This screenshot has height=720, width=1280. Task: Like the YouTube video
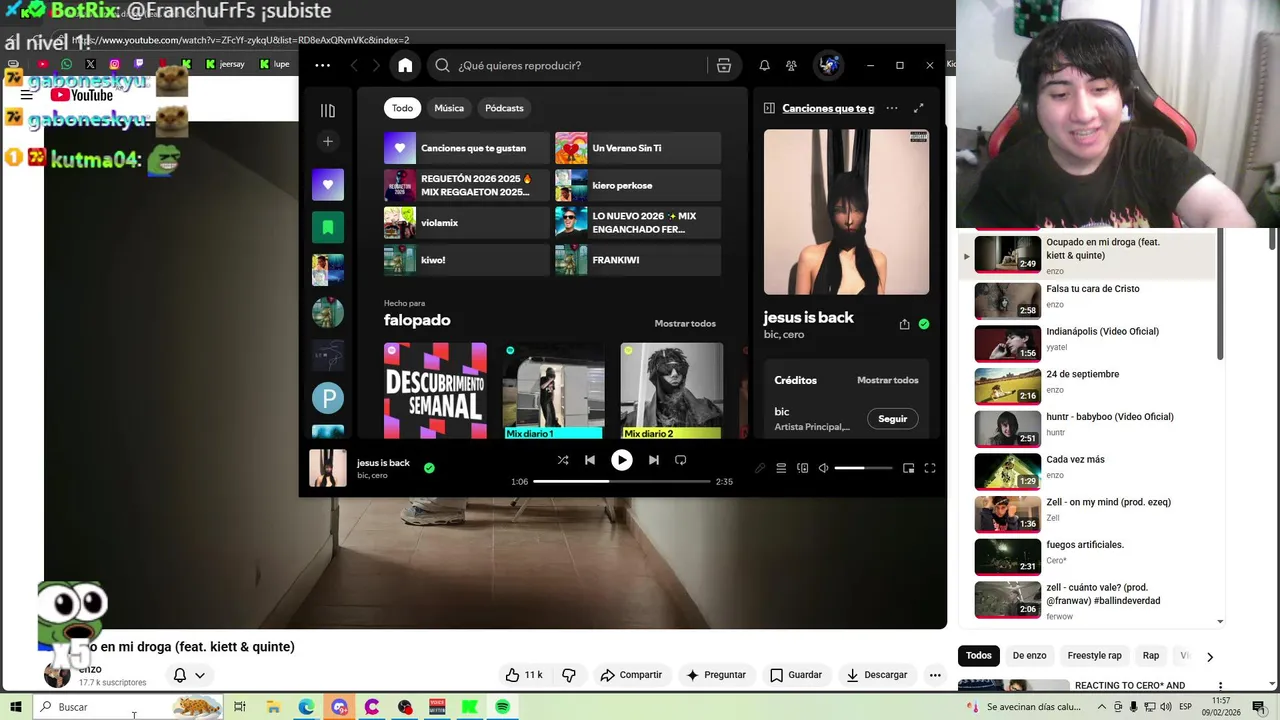pyautogui.click(x=524, y=675)
